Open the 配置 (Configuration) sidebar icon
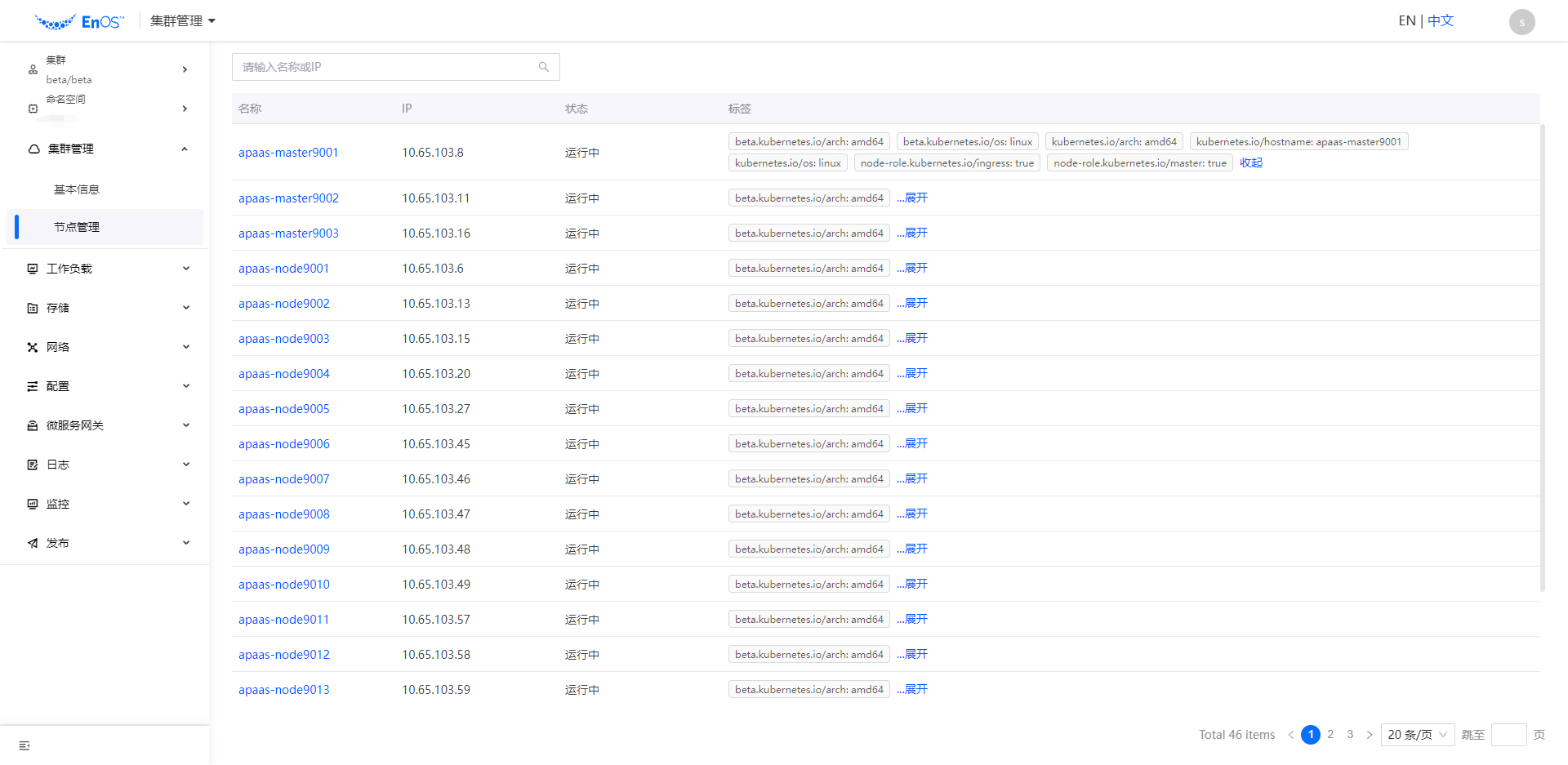Image resolution: width=1568 pixels, height=765 pixels. [33, 385]
